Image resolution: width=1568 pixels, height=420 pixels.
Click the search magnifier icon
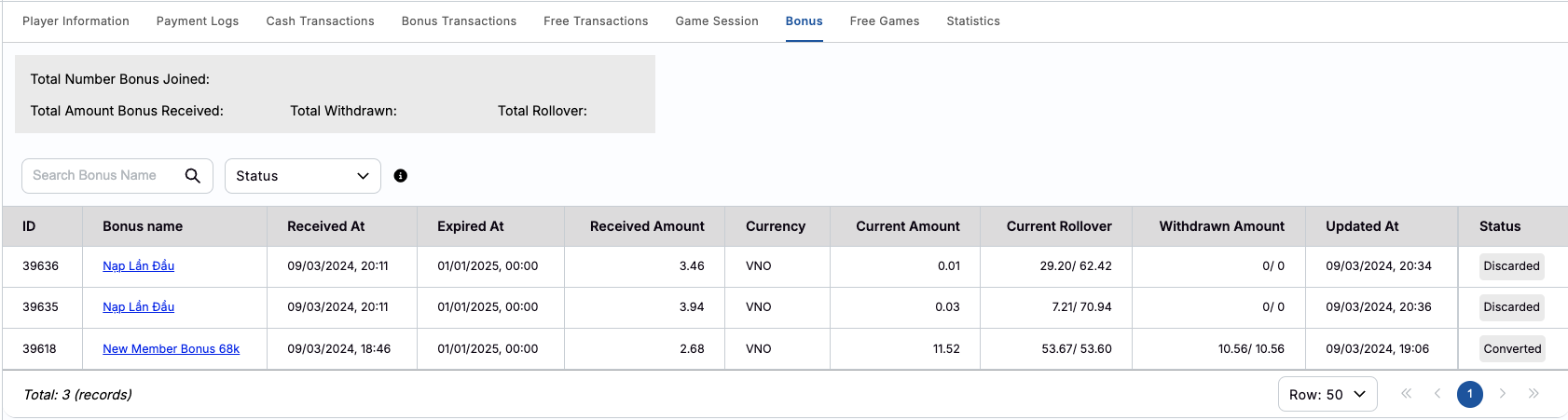pos(193,176)
